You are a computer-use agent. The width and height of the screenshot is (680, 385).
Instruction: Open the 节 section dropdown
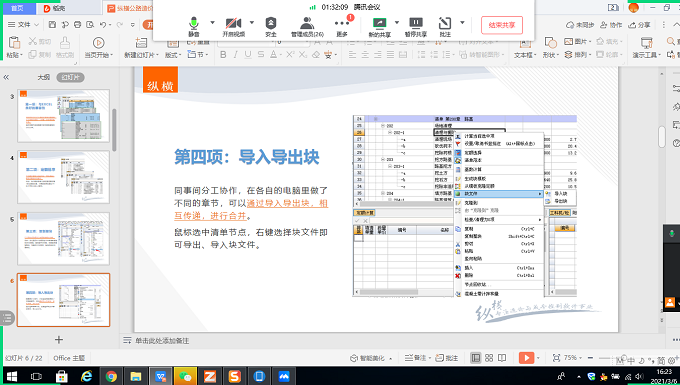click(x=198, y=55)
